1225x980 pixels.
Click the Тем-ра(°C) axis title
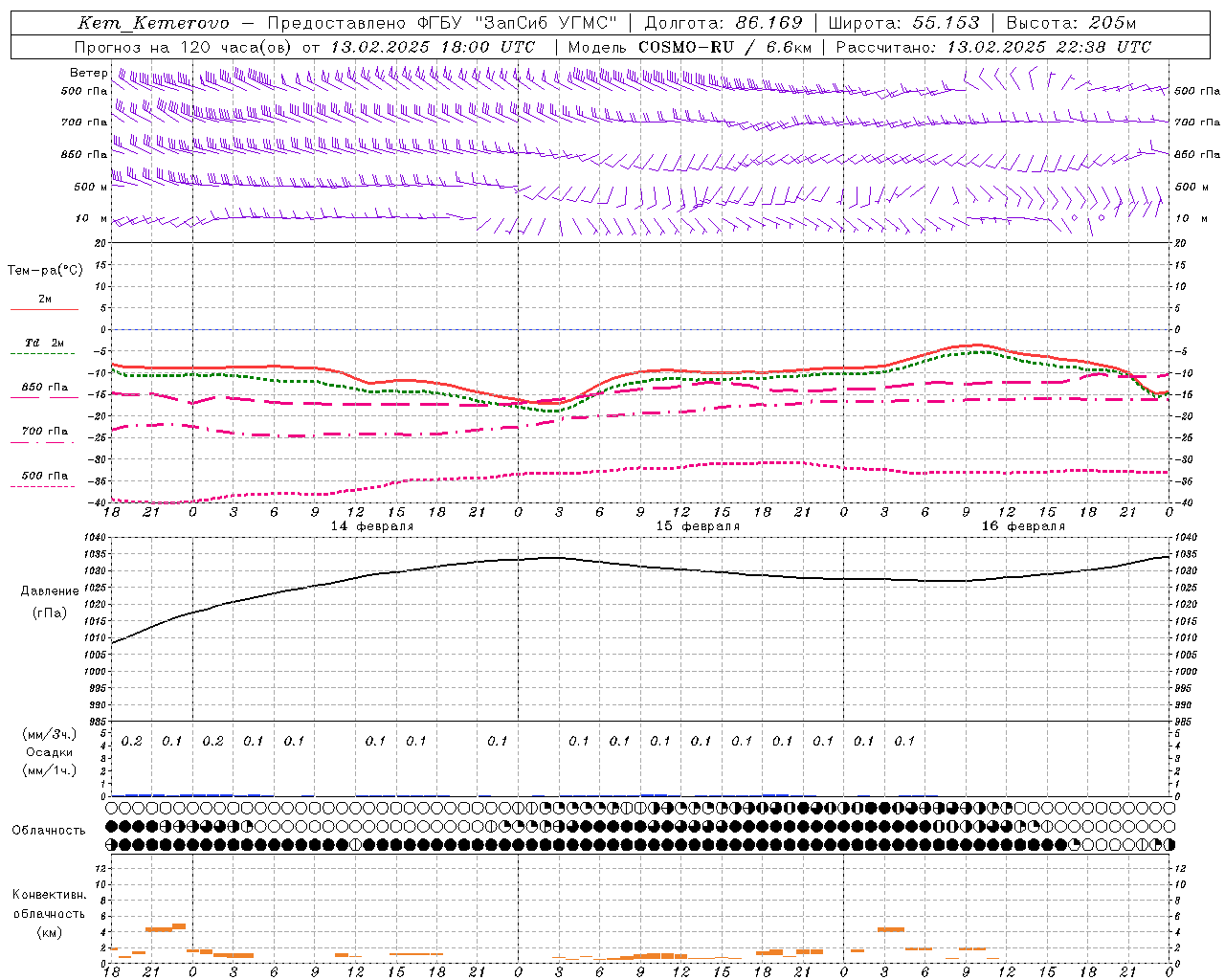45,270
